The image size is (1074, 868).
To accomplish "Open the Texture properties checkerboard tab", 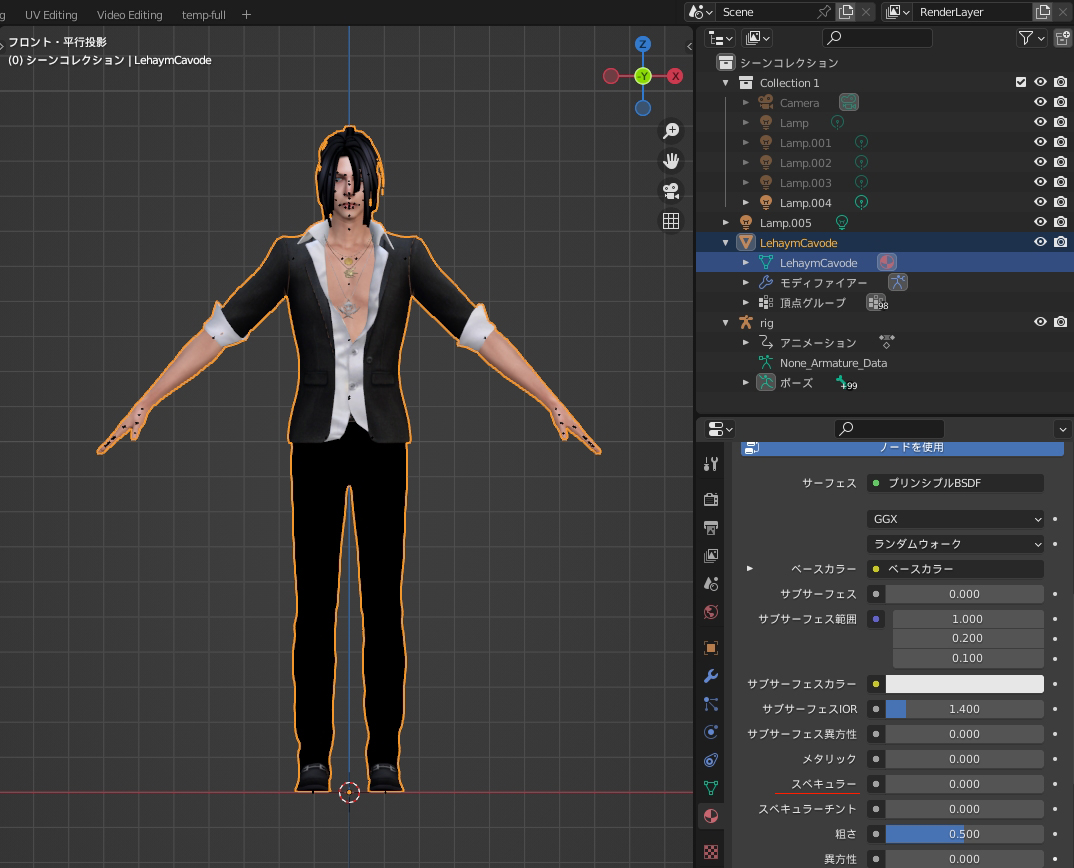I will pos(711,852).
